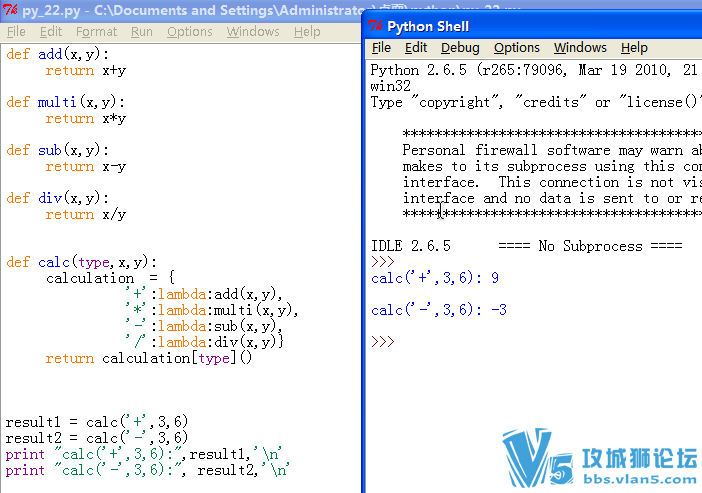Open Windows menu in the editor window
Screen dimensions: 702x493
(x=253, y=32)
